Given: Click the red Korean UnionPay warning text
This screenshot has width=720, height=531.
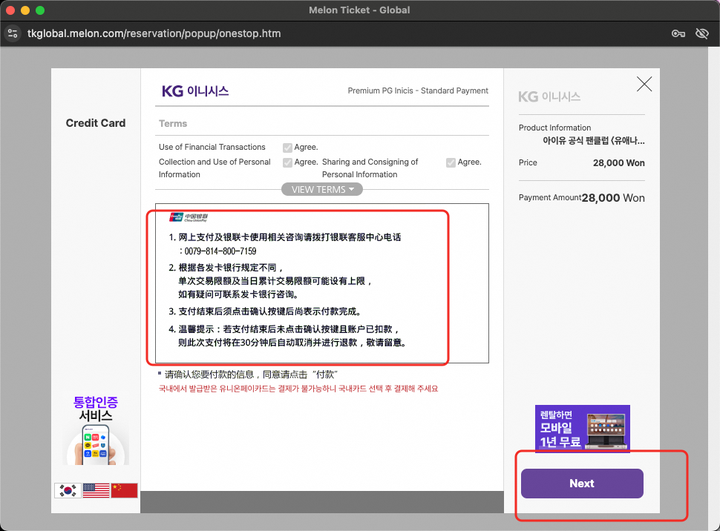Looking at the screenshot, I should (298, 389).
